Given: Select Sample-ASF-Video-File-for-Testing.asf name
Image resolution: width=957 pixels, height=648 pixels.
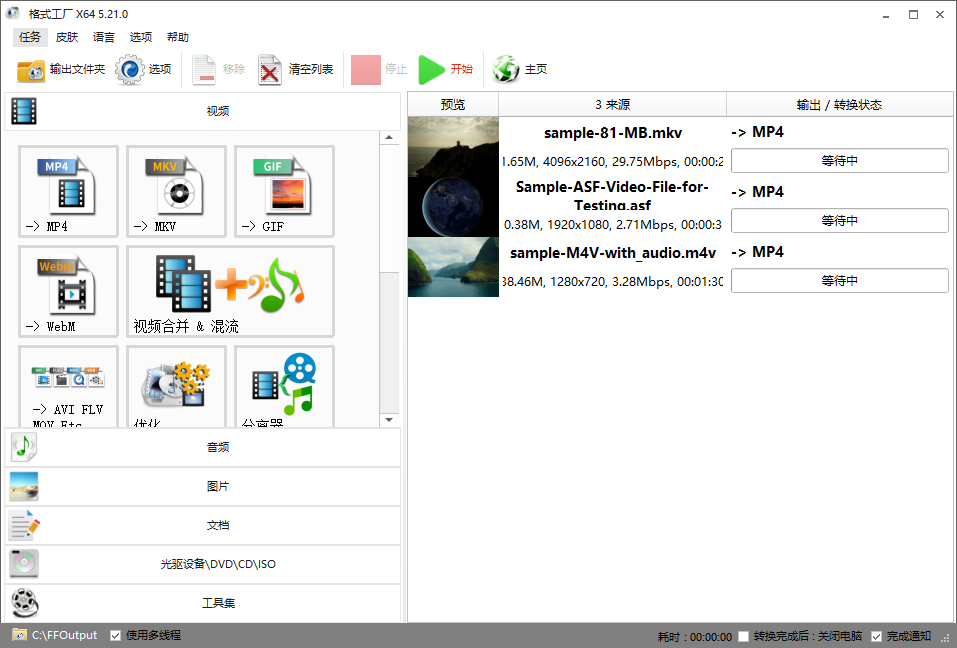Looking at the screenshot, I should coord(612,196).
